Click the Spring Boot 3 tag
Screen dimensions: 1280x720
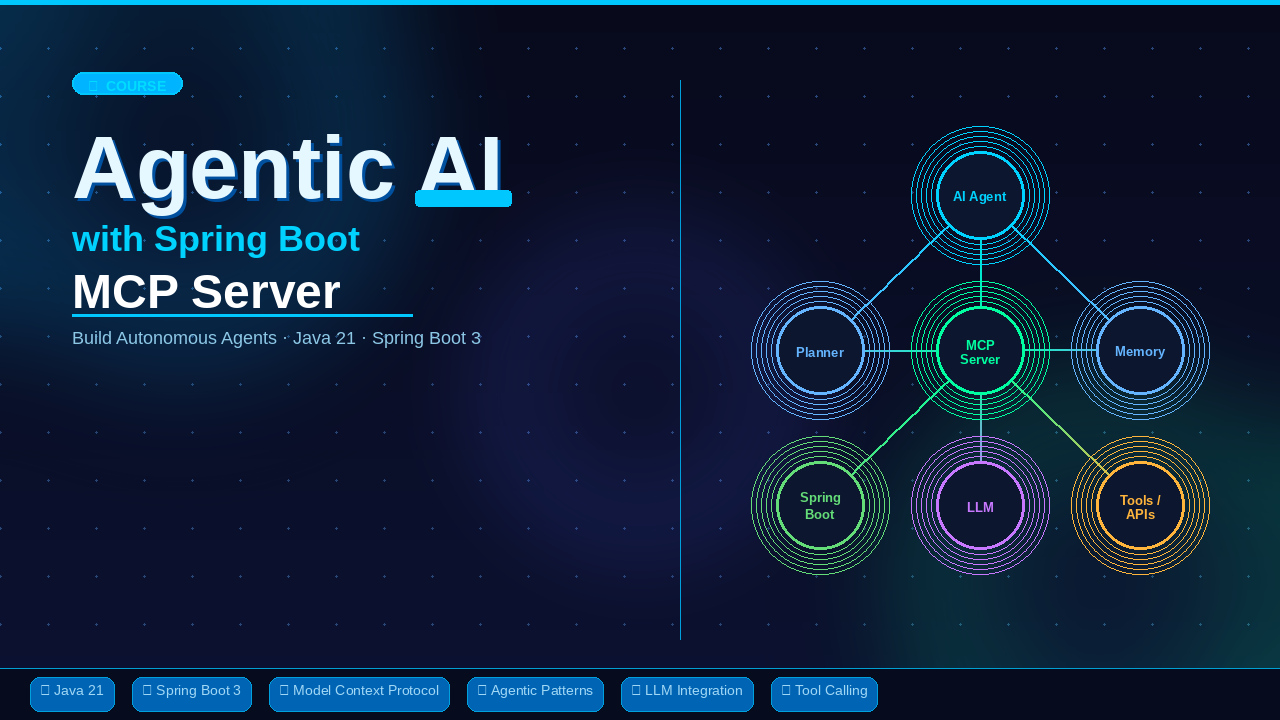pos(192,694)
